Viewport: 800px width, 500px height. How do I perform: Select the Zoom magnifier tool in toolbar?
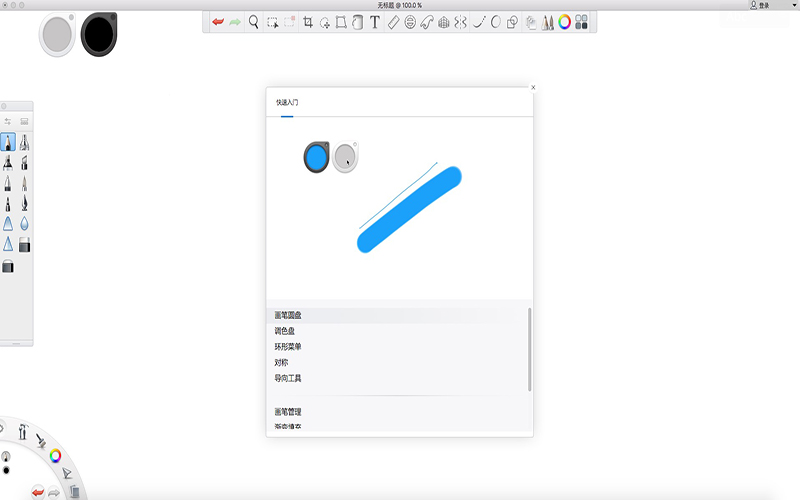pyautogui.click(x=254, y=22)
